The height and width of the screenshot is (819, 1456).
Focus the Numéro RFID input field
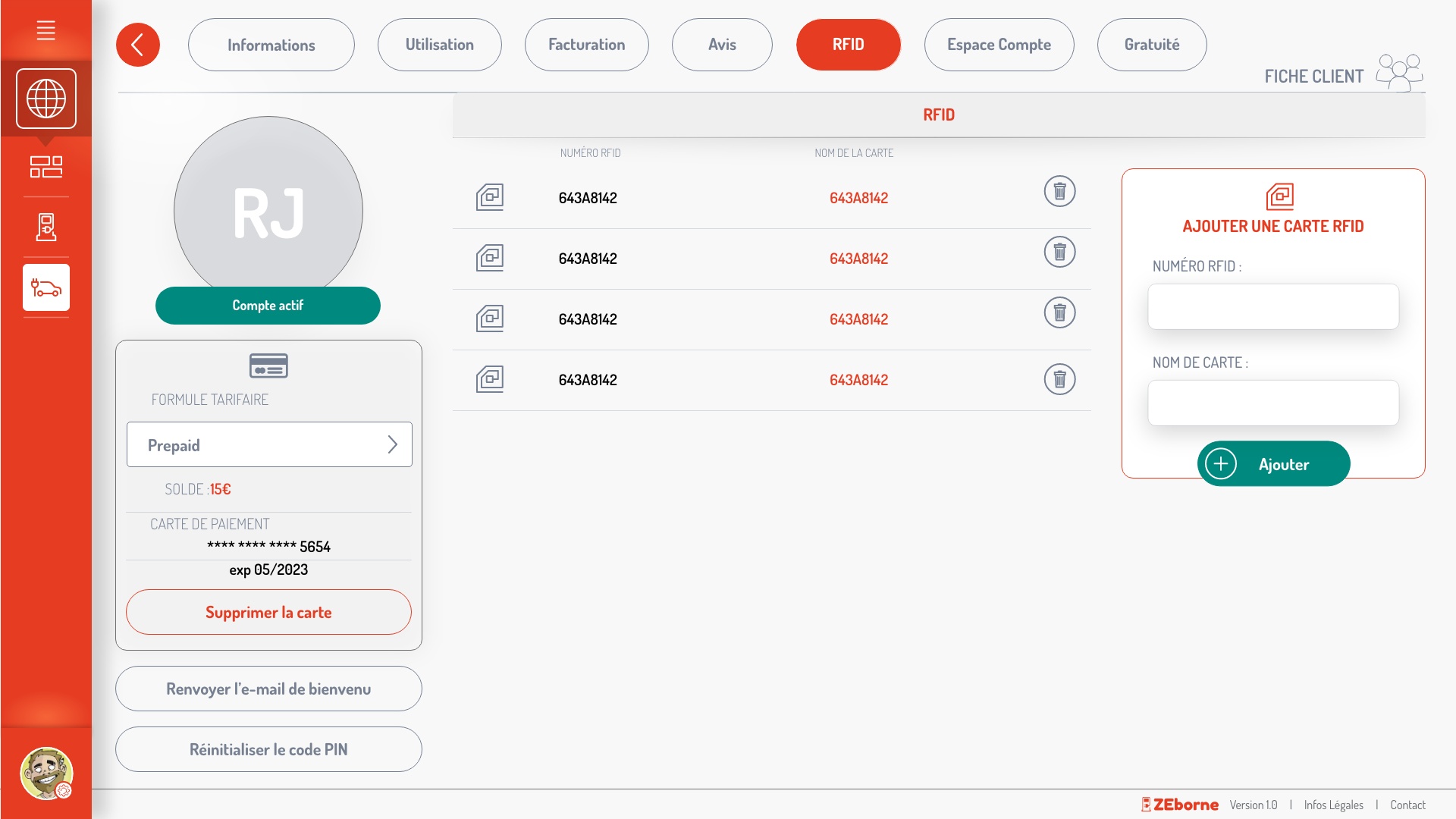tap(1272, 306)
